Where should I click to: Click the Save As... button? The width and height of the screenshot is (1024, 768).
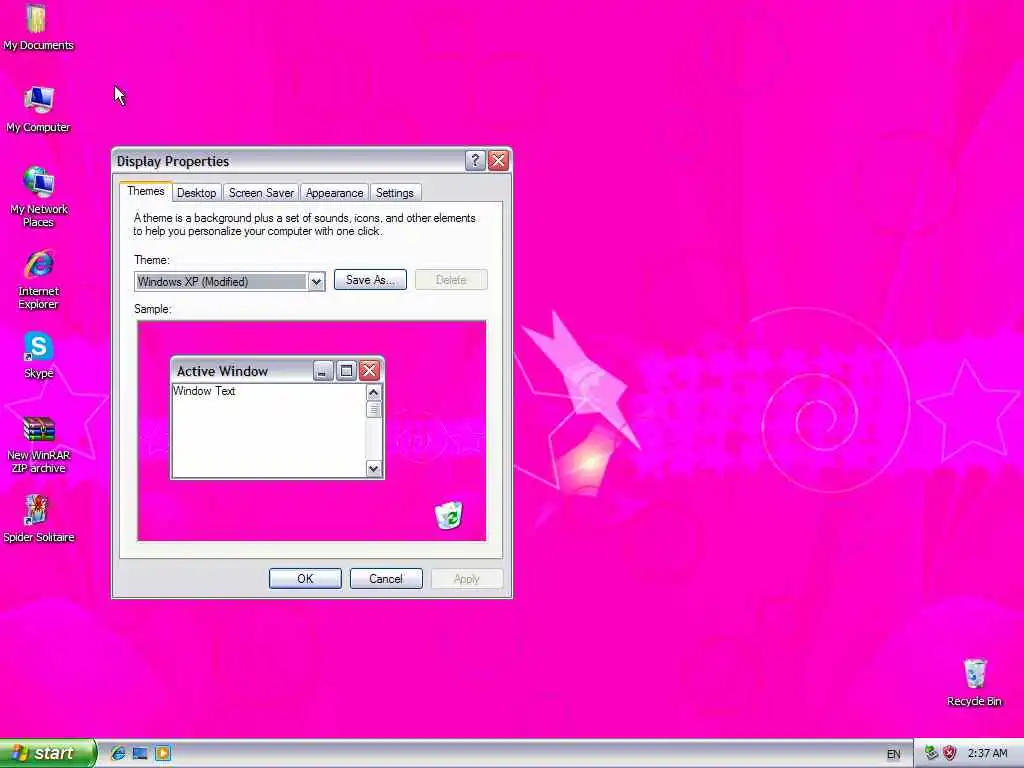(370, 280)
